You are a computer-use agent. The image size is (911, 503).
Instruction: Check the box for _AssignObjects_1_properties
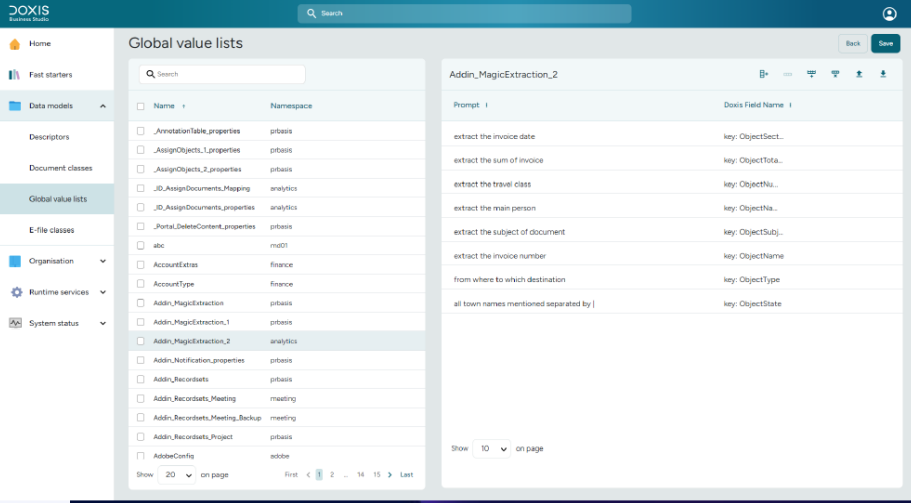tap(141, 150)
